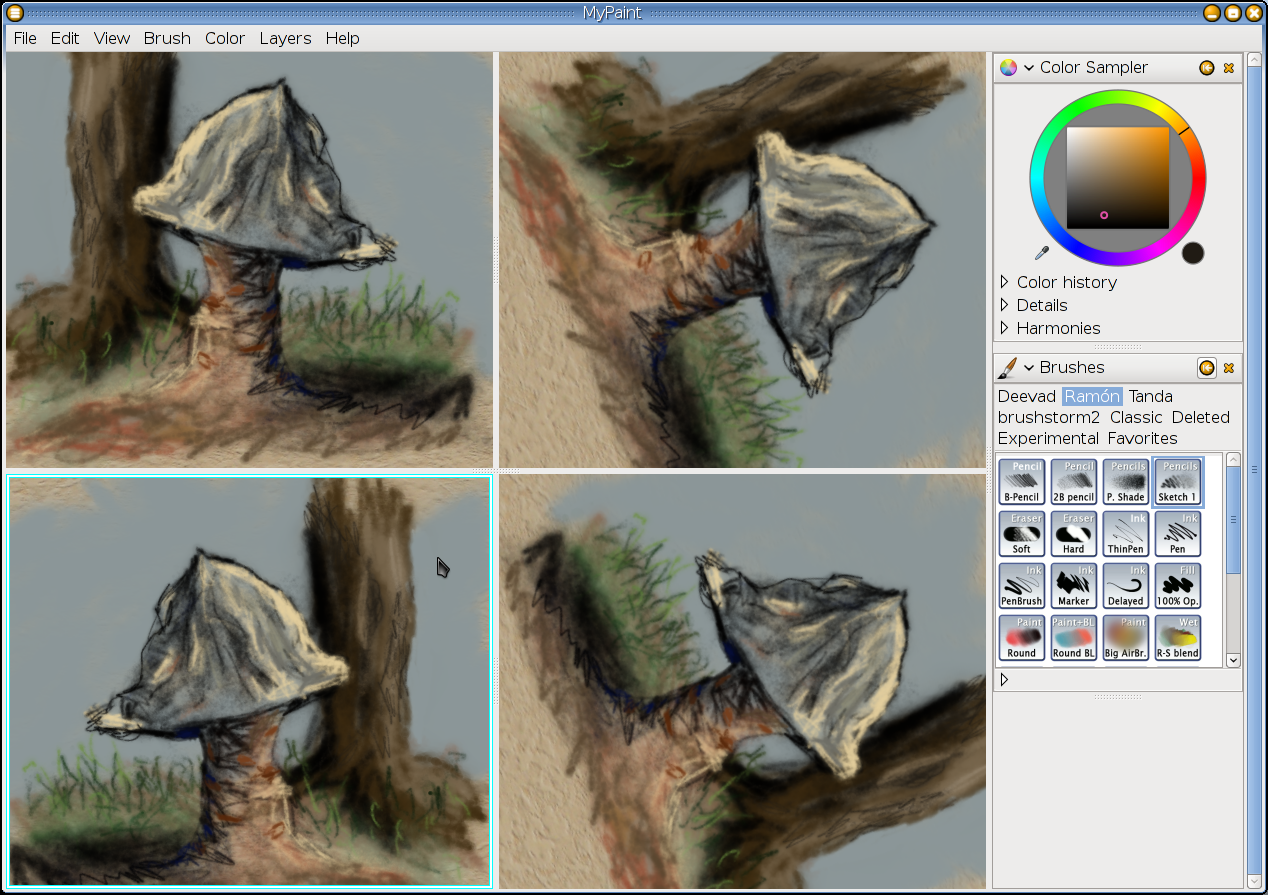Pick the R-S blend wet brush
This screenshot has height=895, width=1268.
point(1177,638)
